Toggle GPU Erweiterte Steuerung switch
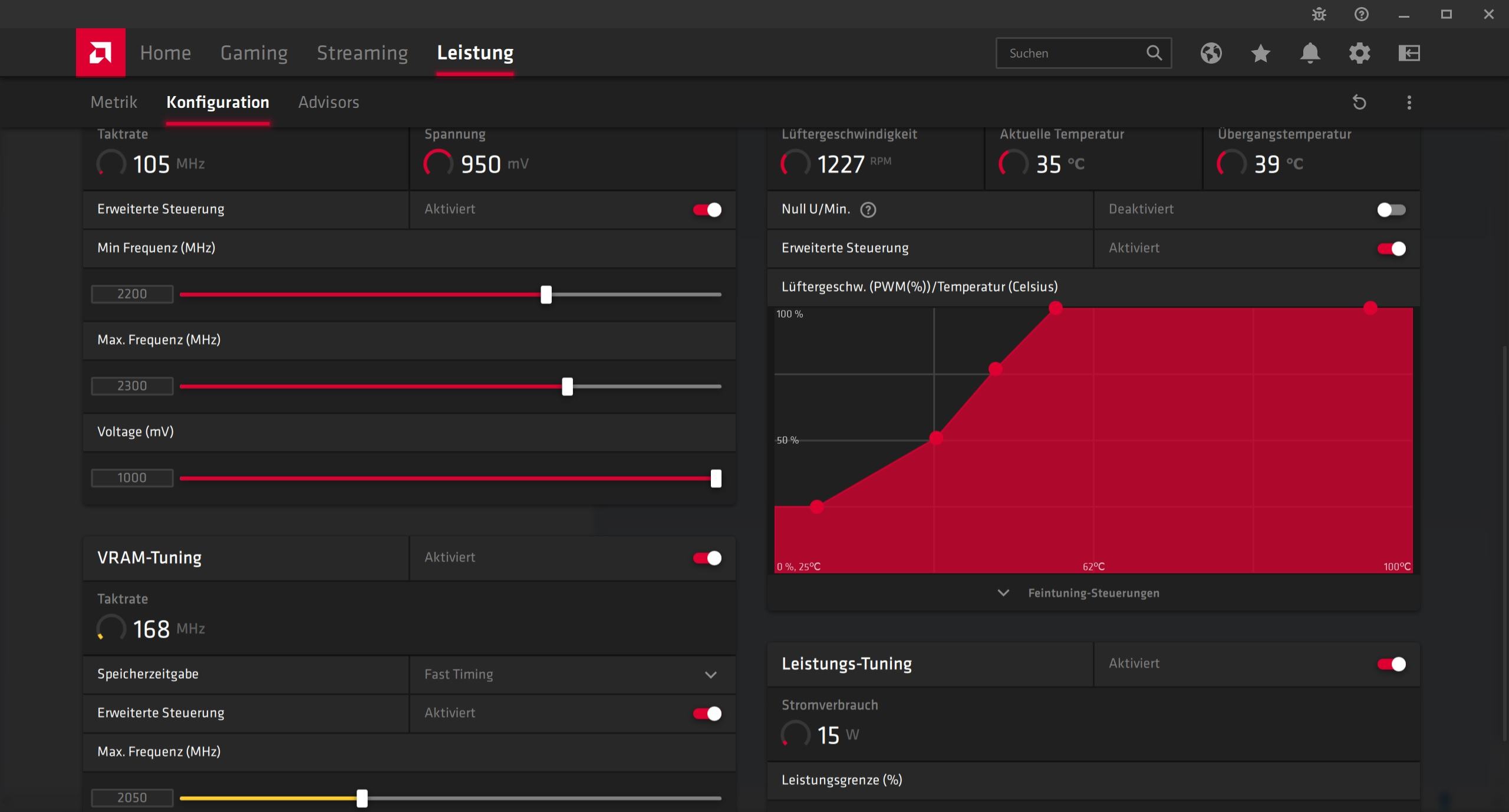The height and width of the screenshot is (812, 1509). (707, 210)
